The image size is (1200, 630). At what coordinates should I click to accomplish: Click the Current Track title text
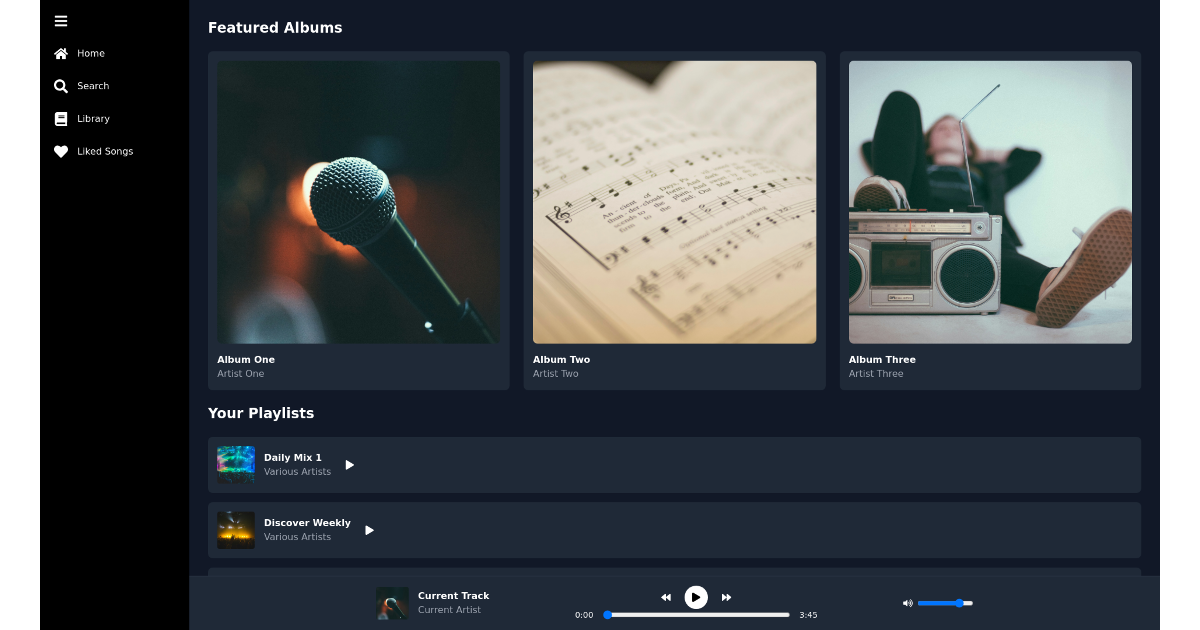(453, 595)
